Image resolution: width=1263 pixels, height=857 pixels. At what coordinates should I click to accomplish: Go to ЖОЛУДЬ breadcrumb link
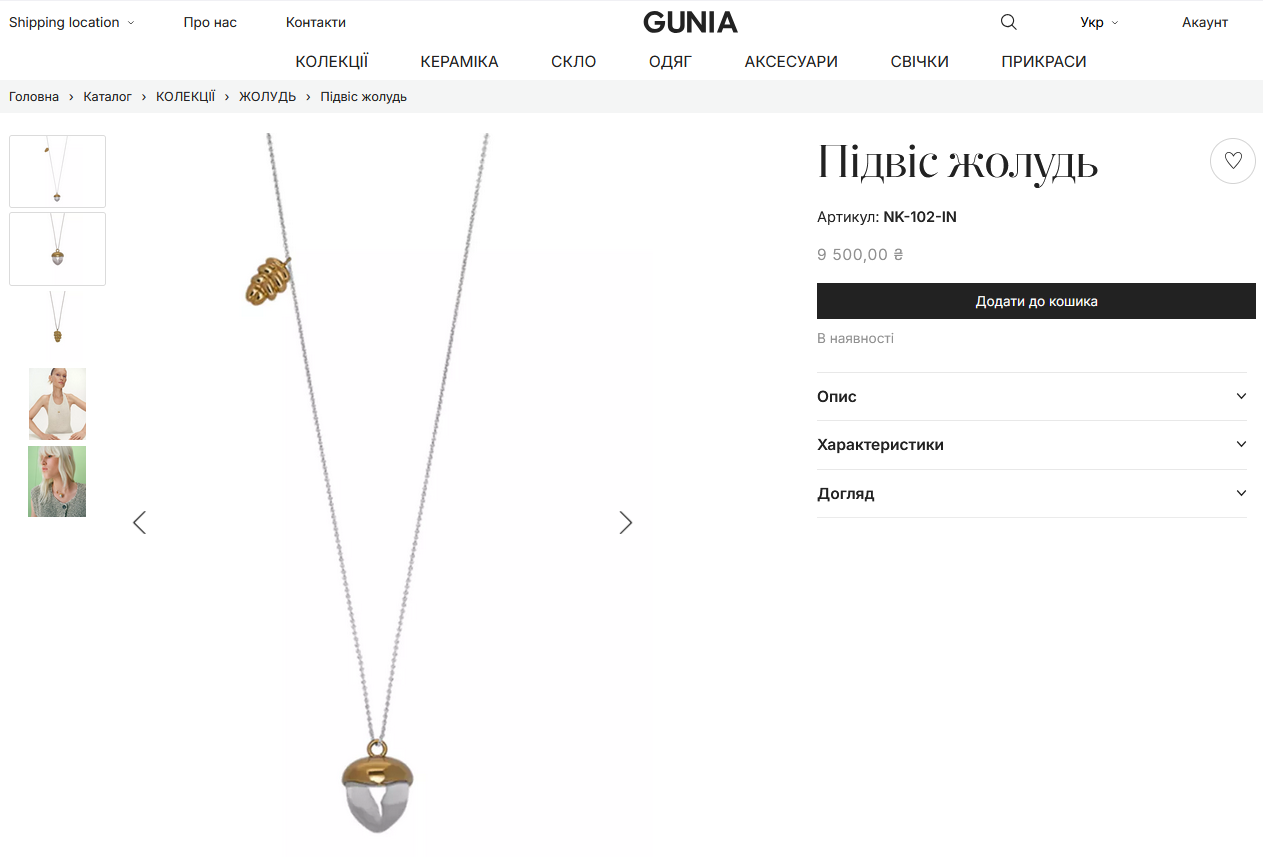(267, 97)
